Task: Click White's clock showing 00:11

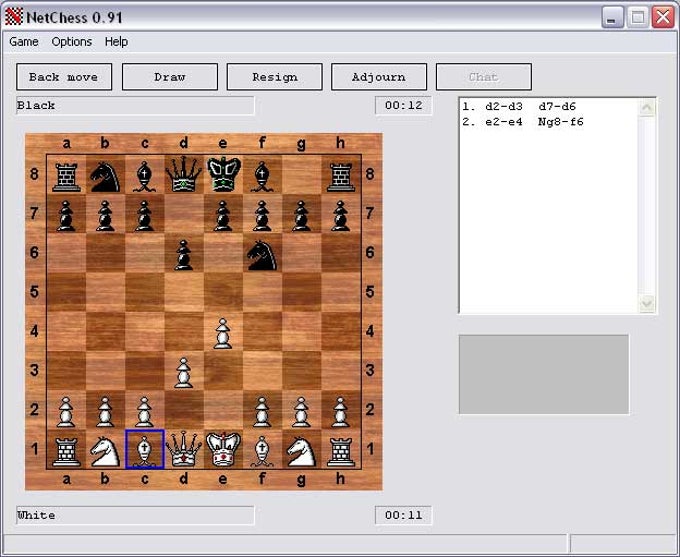Action: pos(403,515)
